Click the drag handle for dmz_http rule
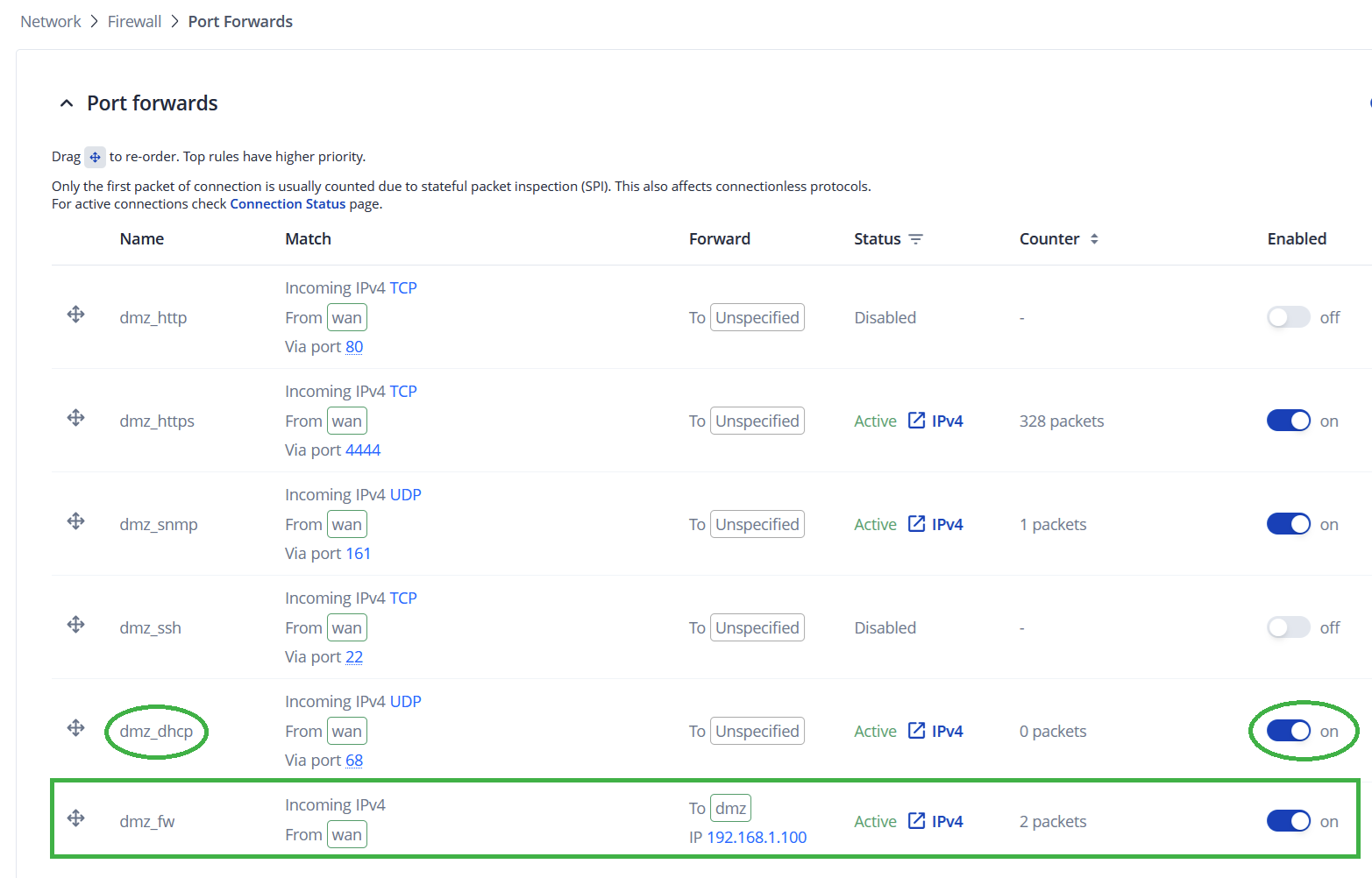The height and width of the screenshot is (878, 1372). pos(76,315)
